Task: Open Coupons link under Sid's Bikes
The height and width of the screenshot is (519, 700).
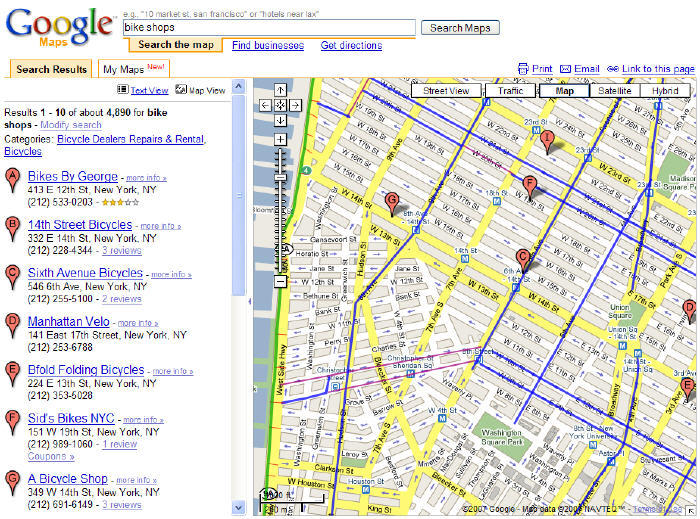Action: [x=50, y=456]
